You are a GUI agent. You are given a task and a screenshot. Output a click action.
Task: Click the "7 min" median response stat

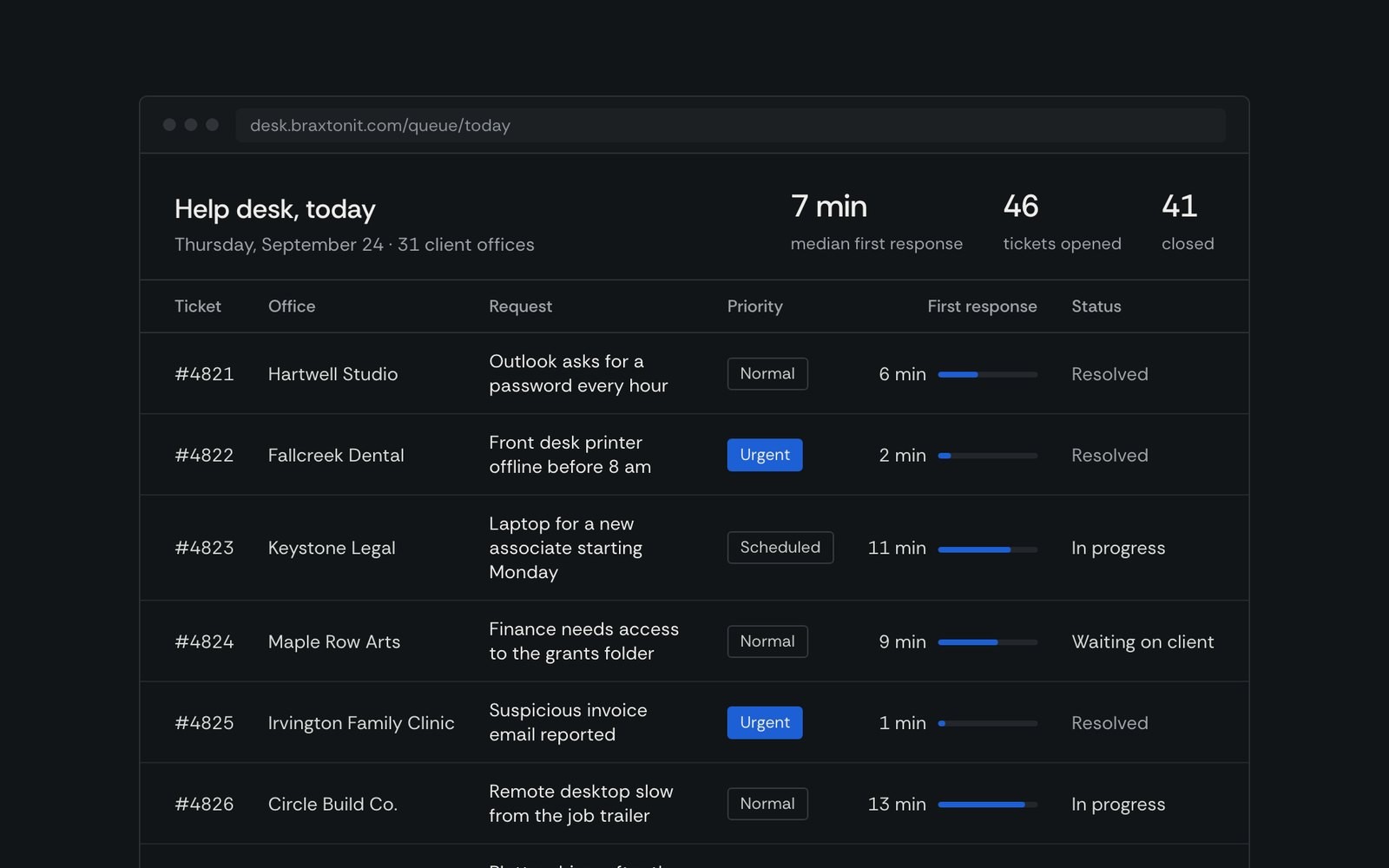[x=829, y=207]
